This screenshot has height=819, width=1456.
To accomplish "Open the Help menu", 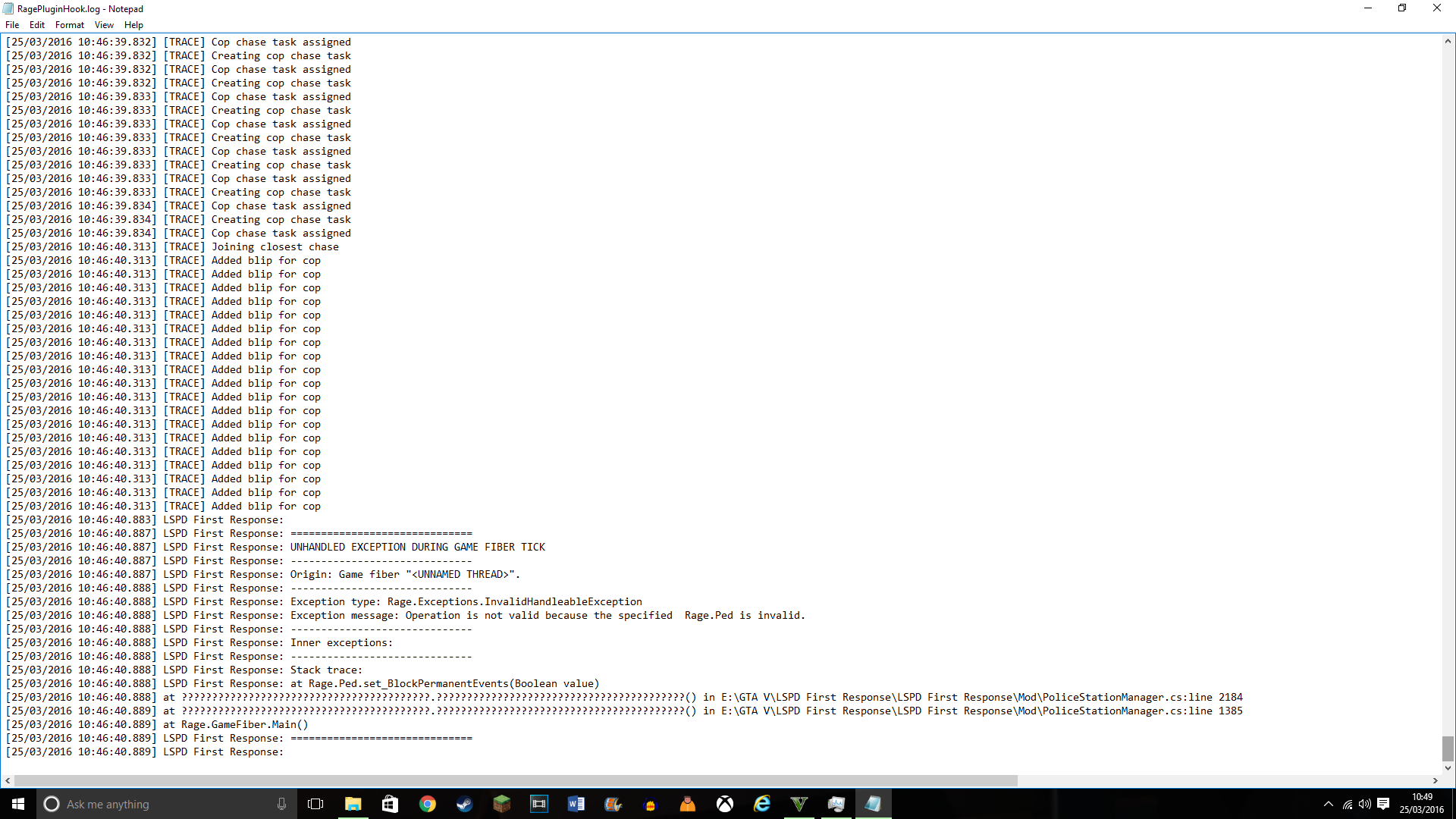I will [133, 25].
